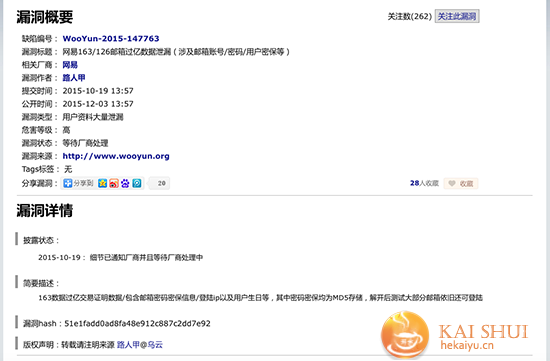
Task: Click the 漏洞详情 heading
Action: (x=45, y=210)
